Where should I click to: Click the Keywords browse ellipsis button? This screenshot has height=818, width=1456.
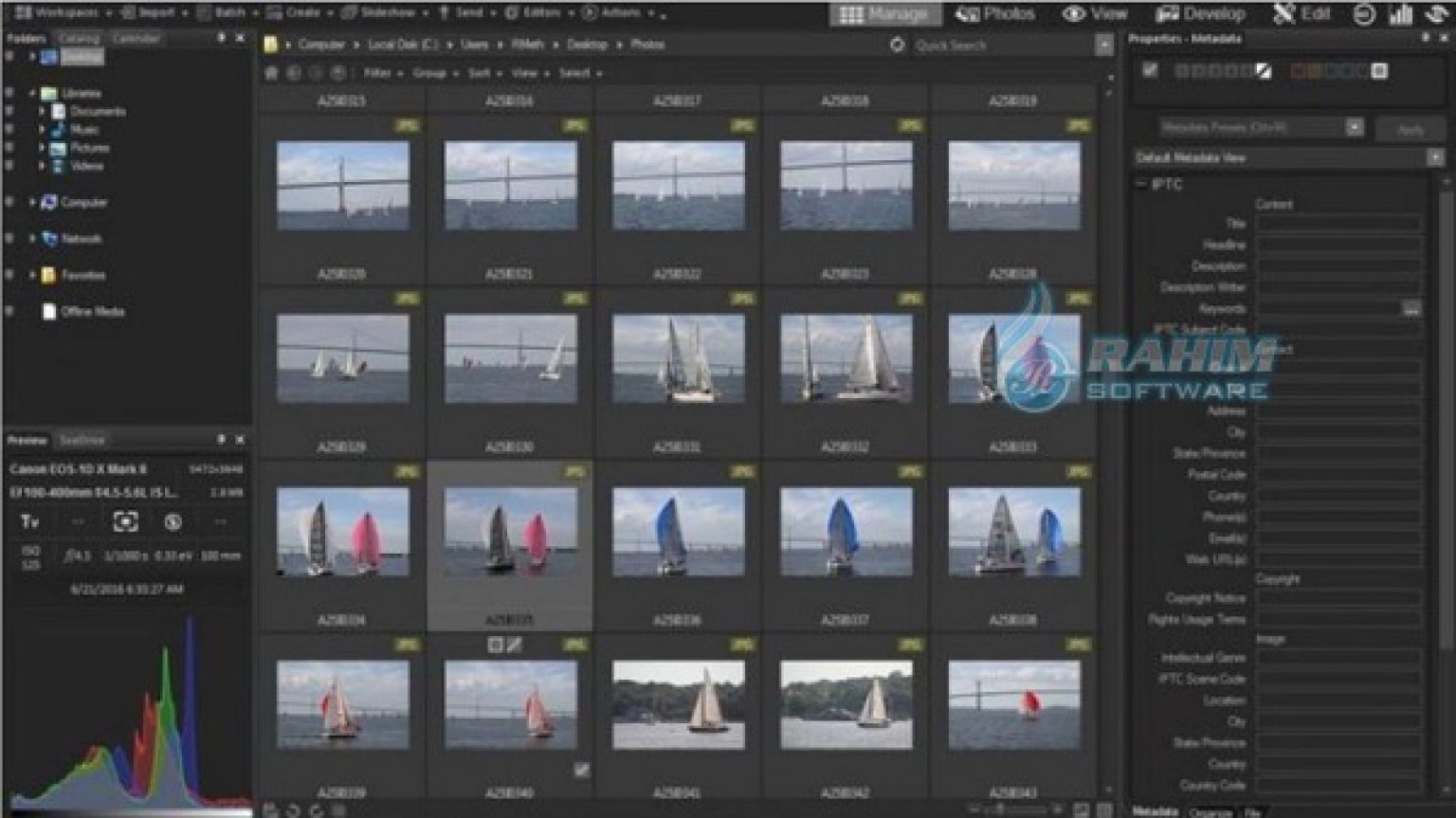pos(1411,309)
